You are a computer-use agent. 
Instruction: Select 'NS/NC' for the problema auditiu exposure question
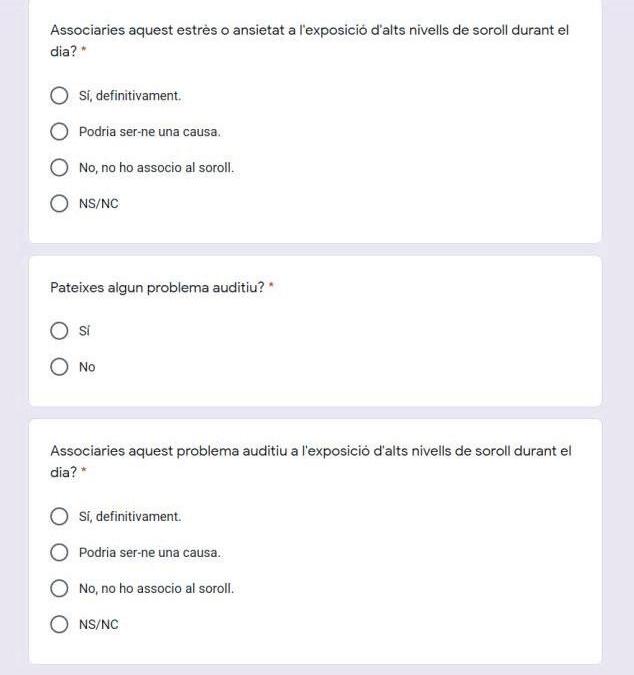[x=59, y=625]
